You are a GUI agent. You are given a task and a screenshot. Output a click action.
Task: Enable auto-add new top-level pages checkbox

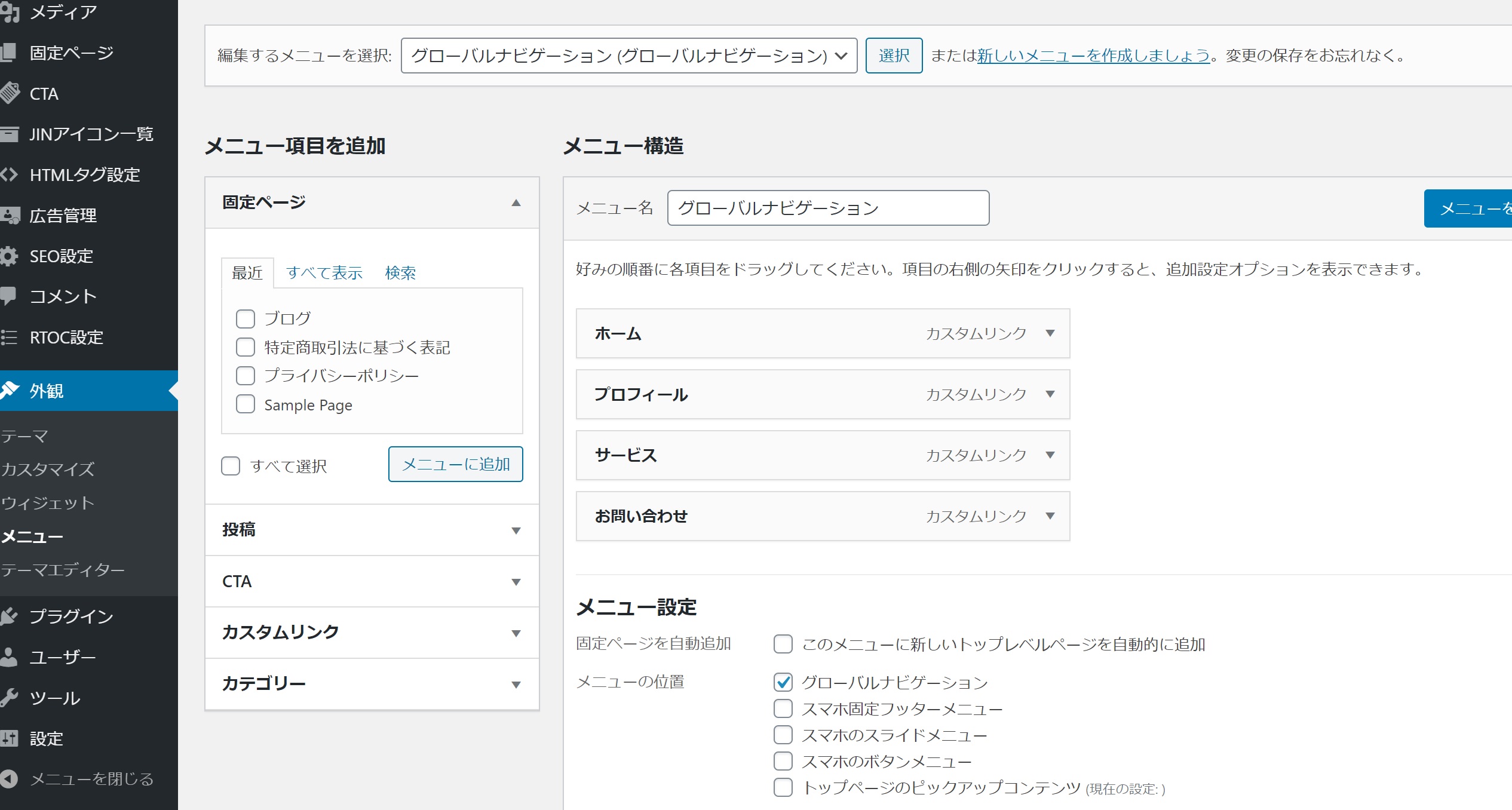(x=783, y=644)
